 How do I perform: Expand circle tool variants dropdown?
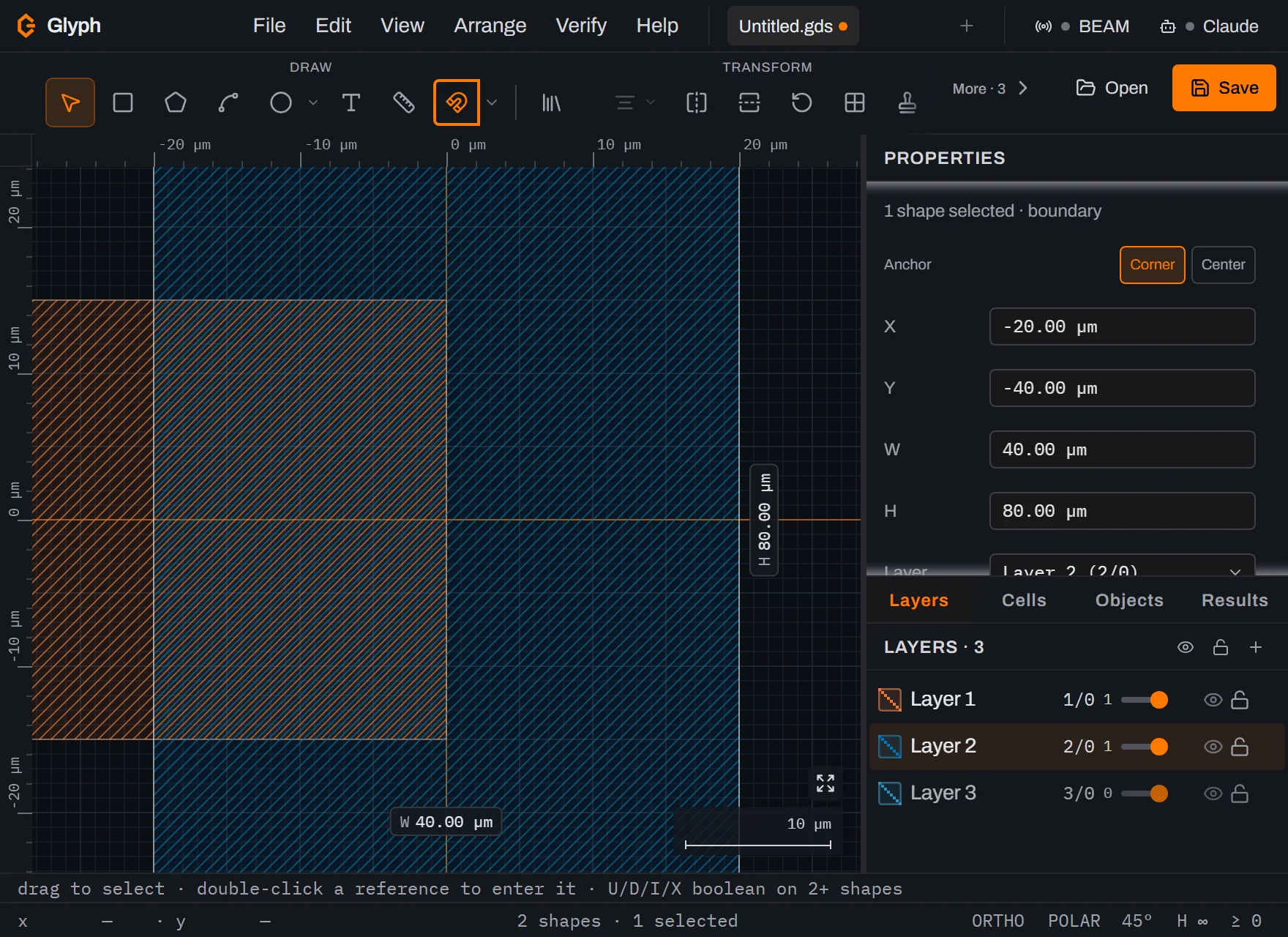pos(313,102)
